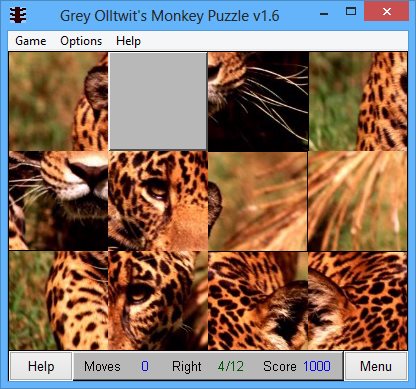Select the bottom-left tile with spotted body and grass
The height and width of the screenshot is (389, 416).
tap(58, 300)
